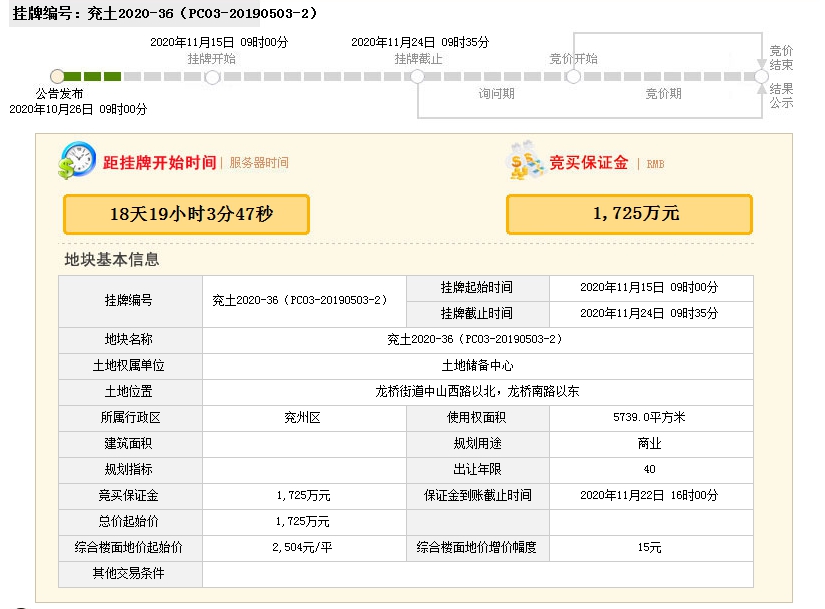Click the clock icon beside 距挂牌开始时间
The width and height of the screenshot is (825, 609).
(77, 160)
